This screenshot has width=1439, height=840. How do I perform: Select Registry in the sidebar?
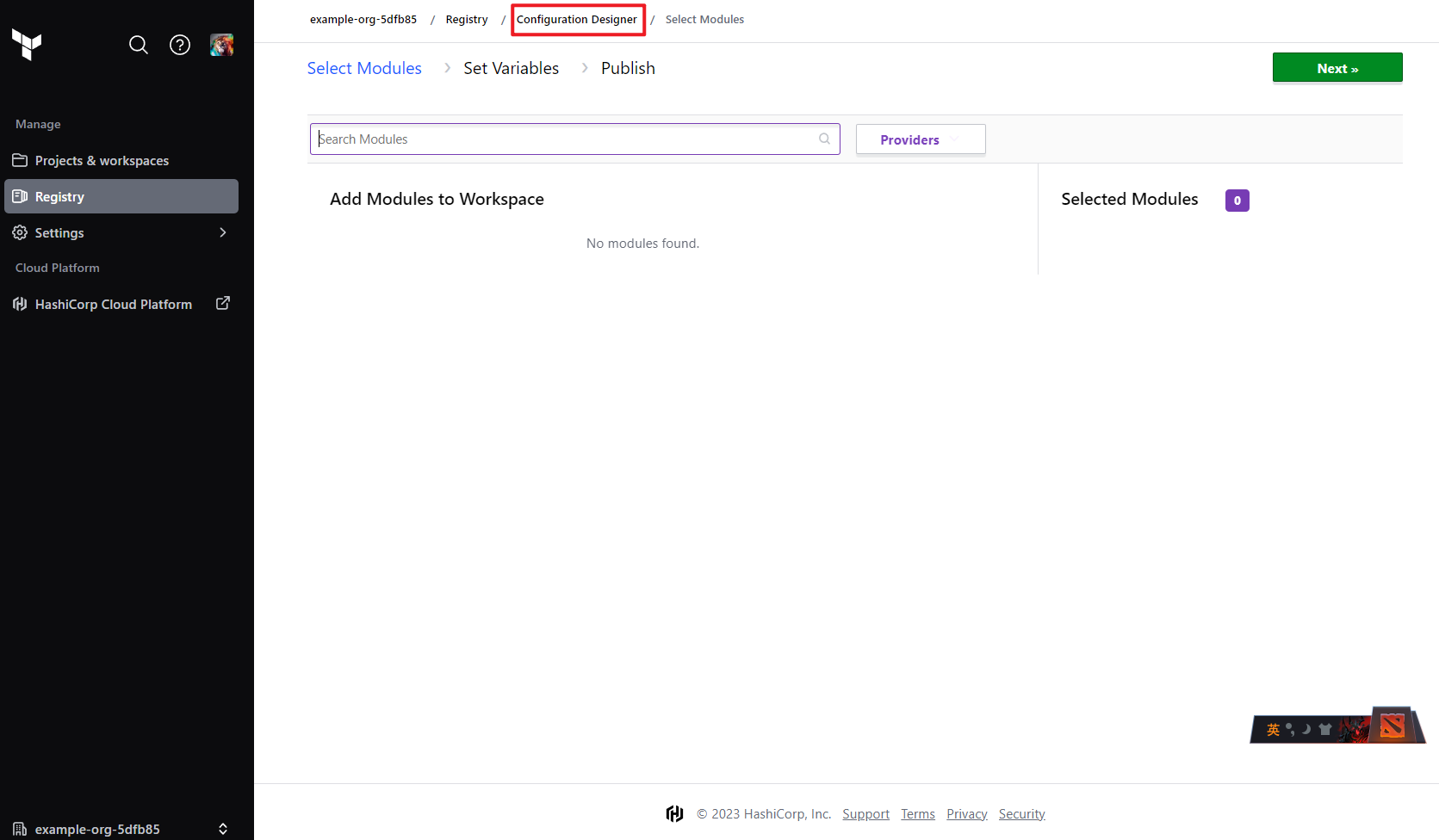121,196
